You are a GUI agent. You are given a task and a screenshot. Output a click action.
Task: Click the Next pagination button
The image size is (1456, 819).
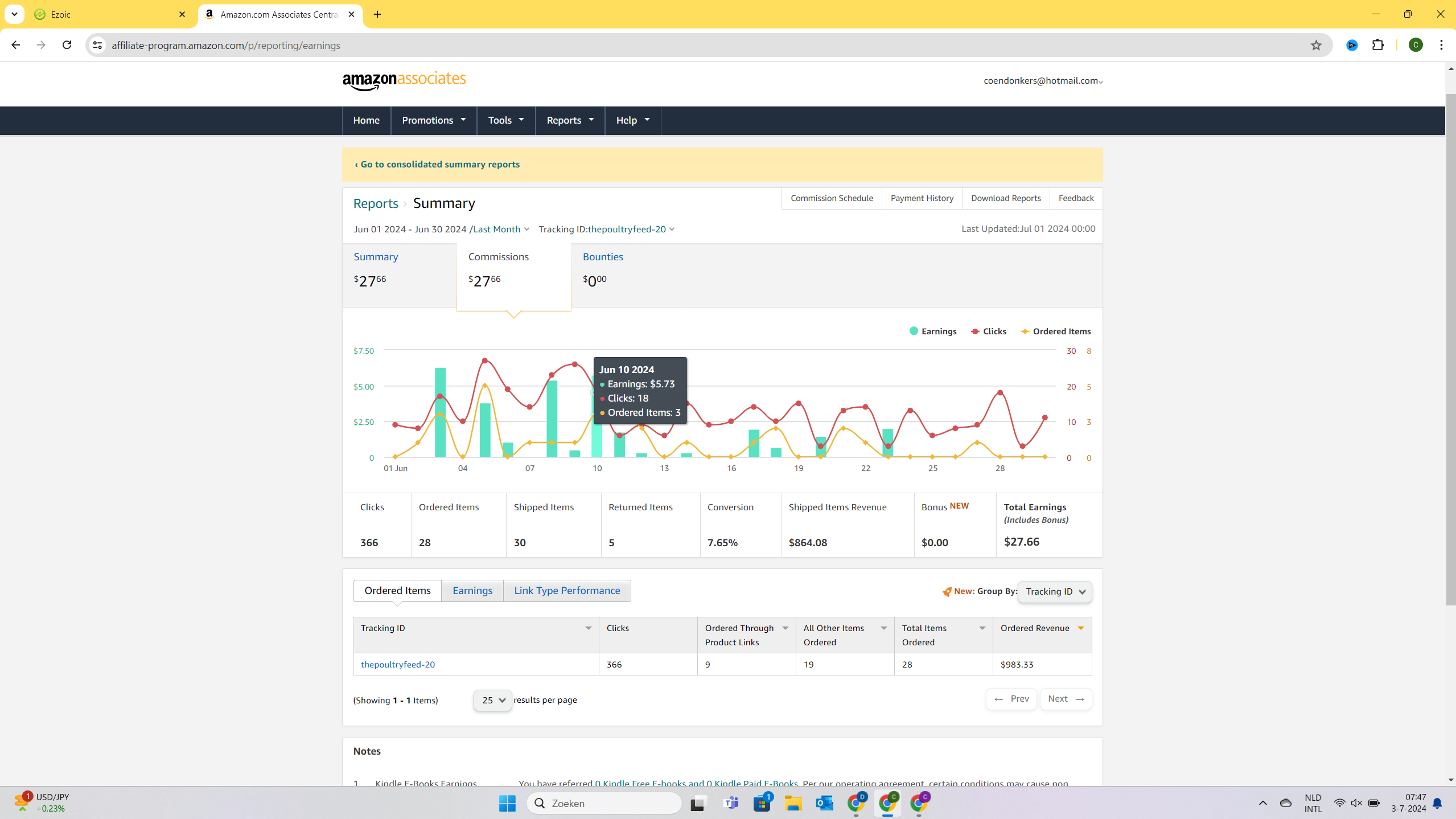[x=1066, y=699]
